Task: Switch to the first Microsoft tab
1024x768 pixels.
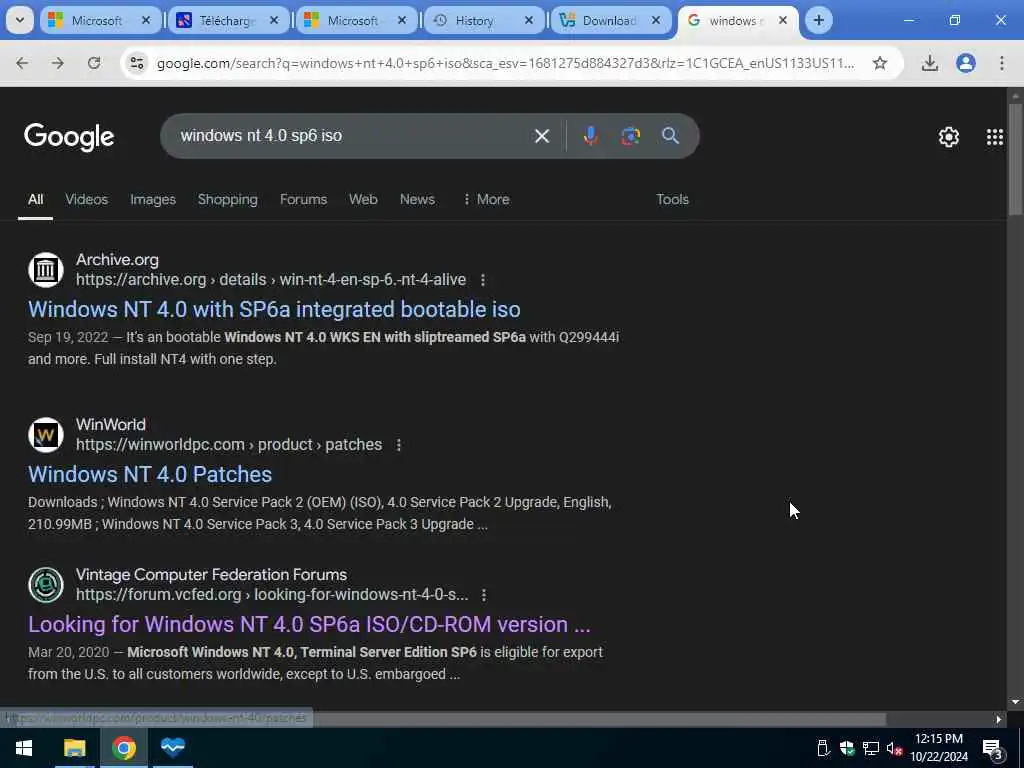Action: click(x=99, y=21)
